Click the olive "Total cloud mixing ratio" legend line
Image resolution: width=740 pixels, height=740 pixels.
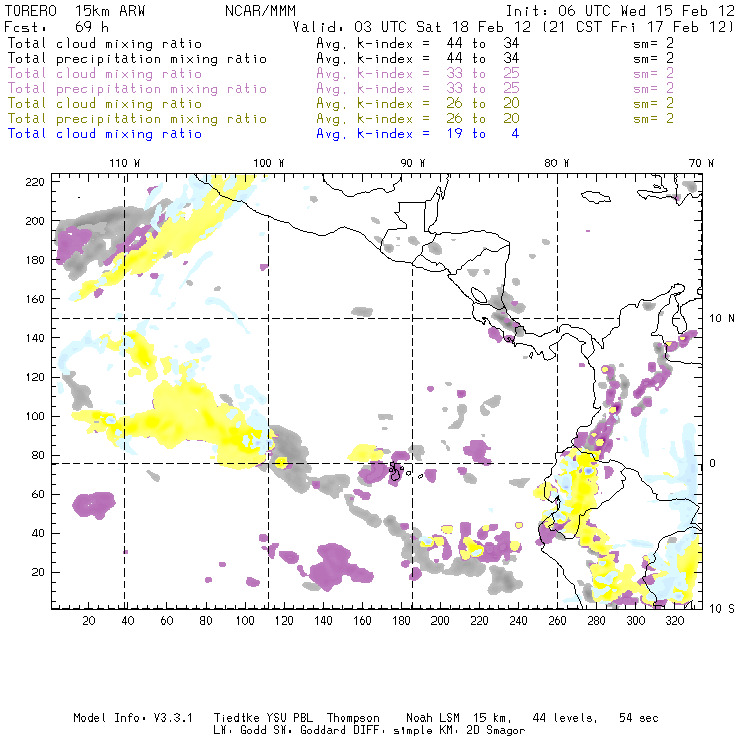click(x=105, y=104)
